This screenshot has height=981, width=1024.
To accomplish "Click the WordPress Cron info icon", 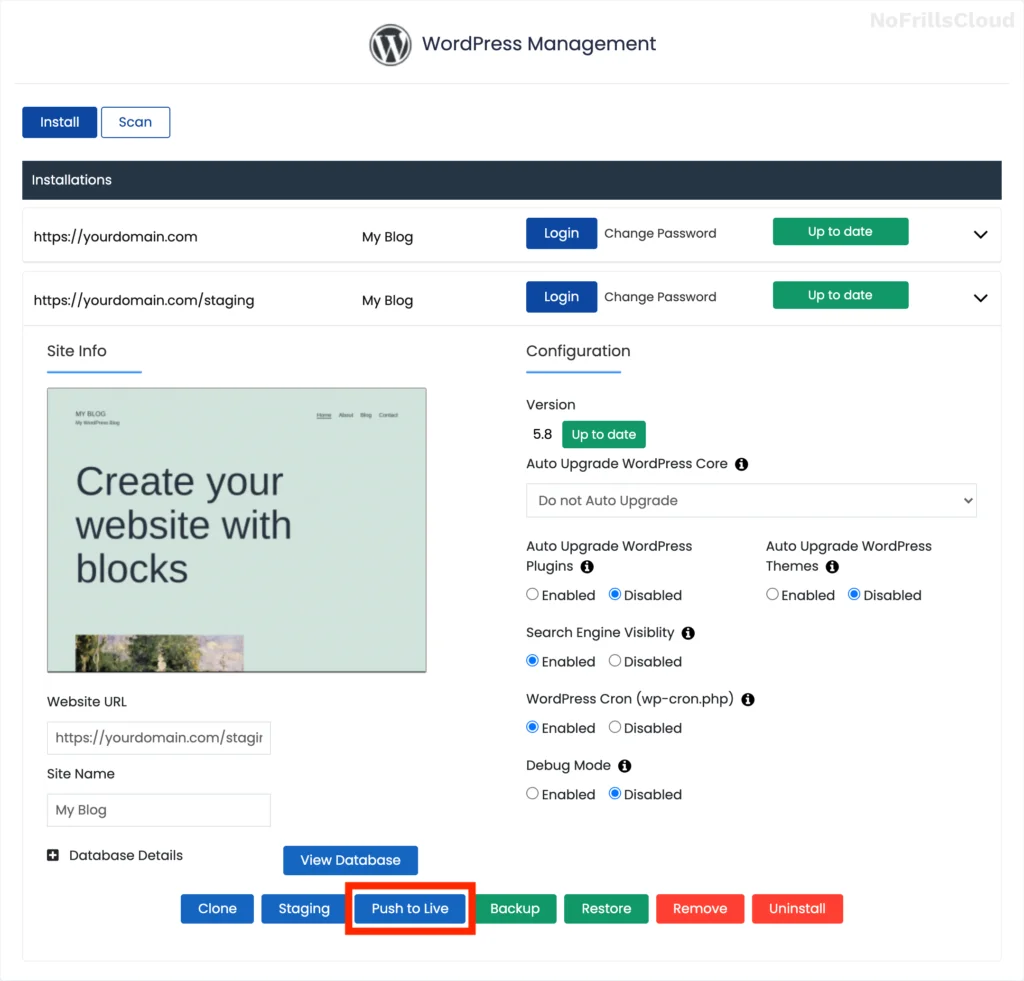I will click(747, 699).
